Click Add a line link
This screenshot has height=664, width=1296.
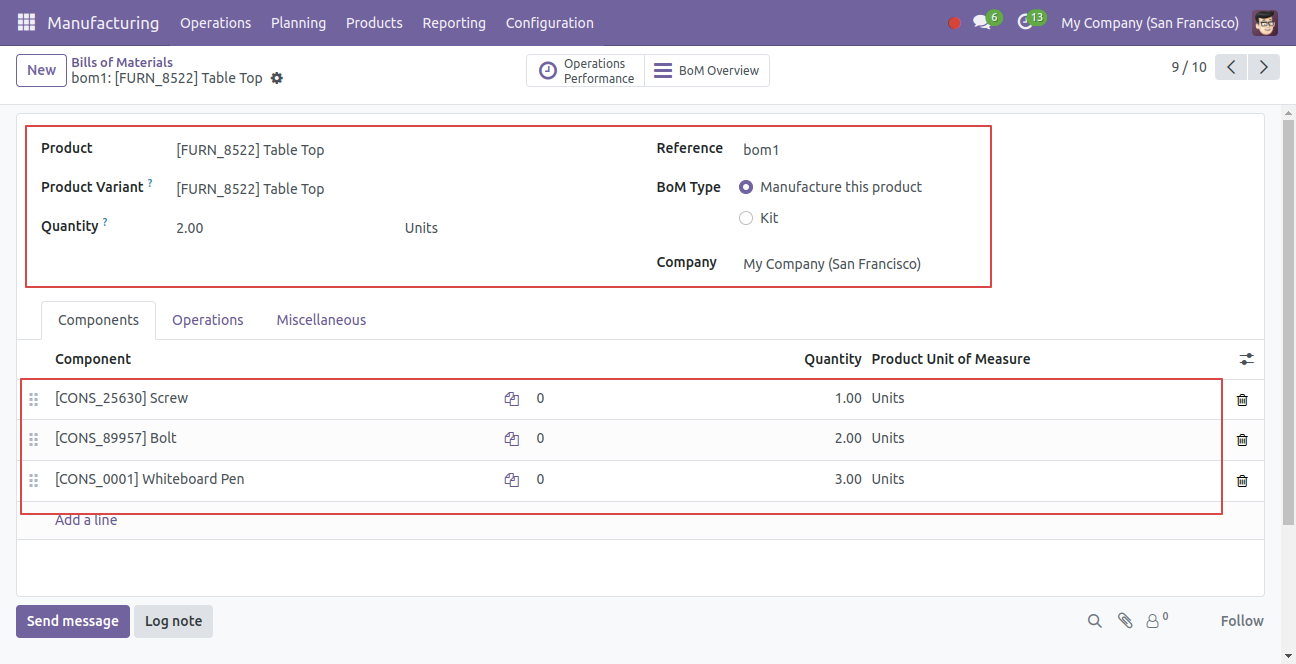[86, 520]
